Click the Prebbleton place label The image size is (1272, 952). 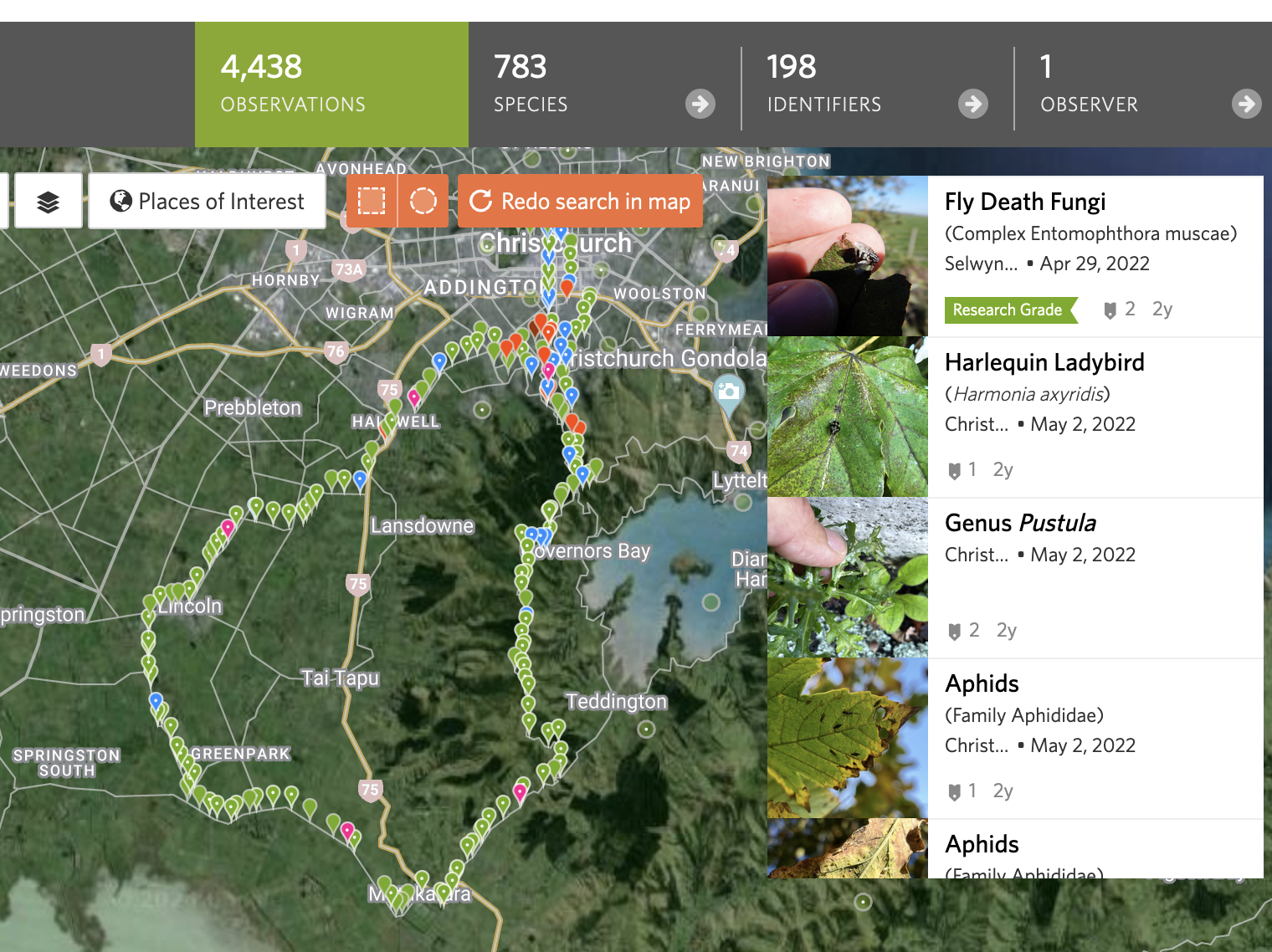(253, 407)
